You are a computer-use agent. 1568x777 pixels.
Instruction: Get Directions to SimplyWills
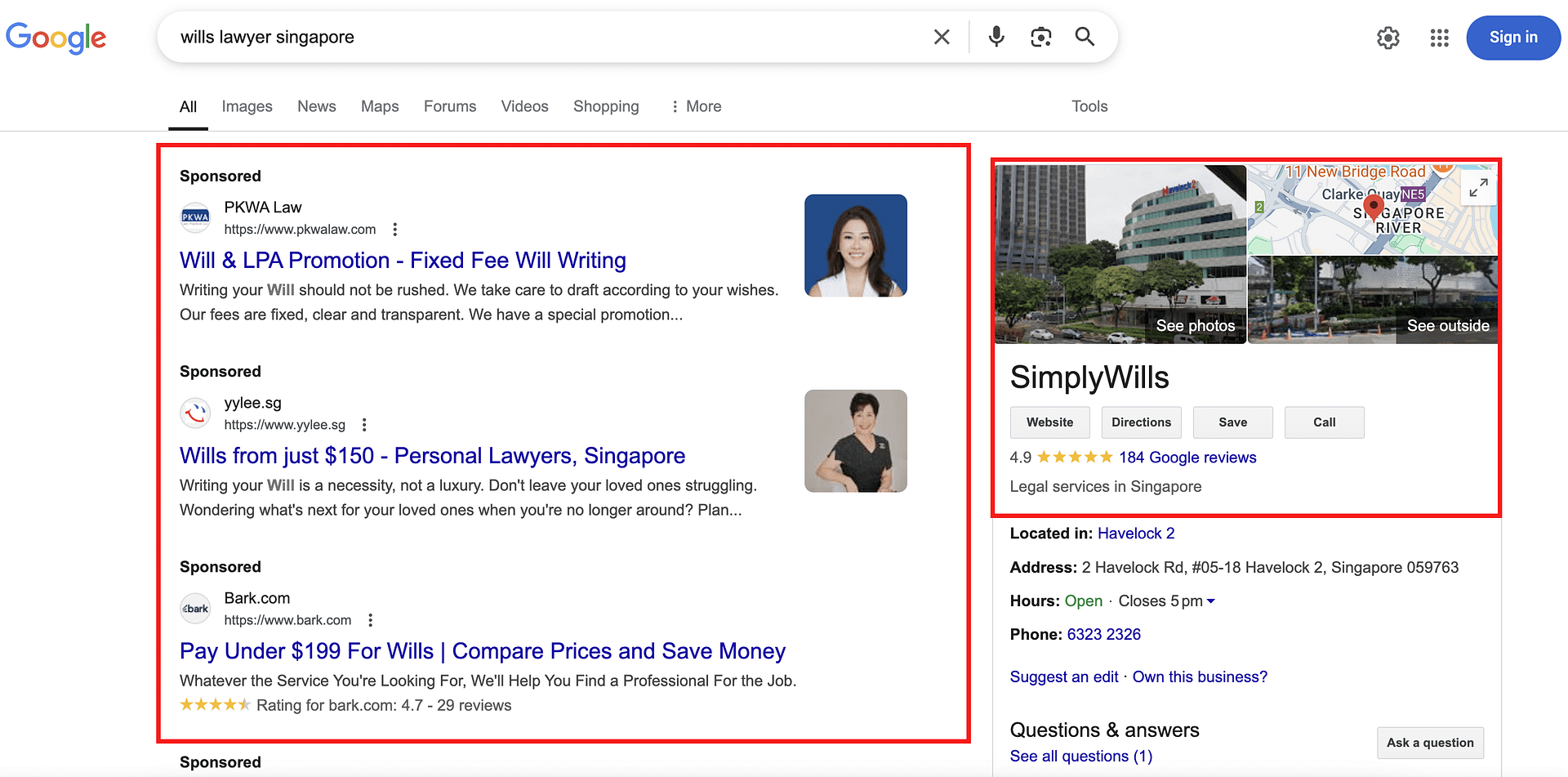click(x=1142, y=422)
